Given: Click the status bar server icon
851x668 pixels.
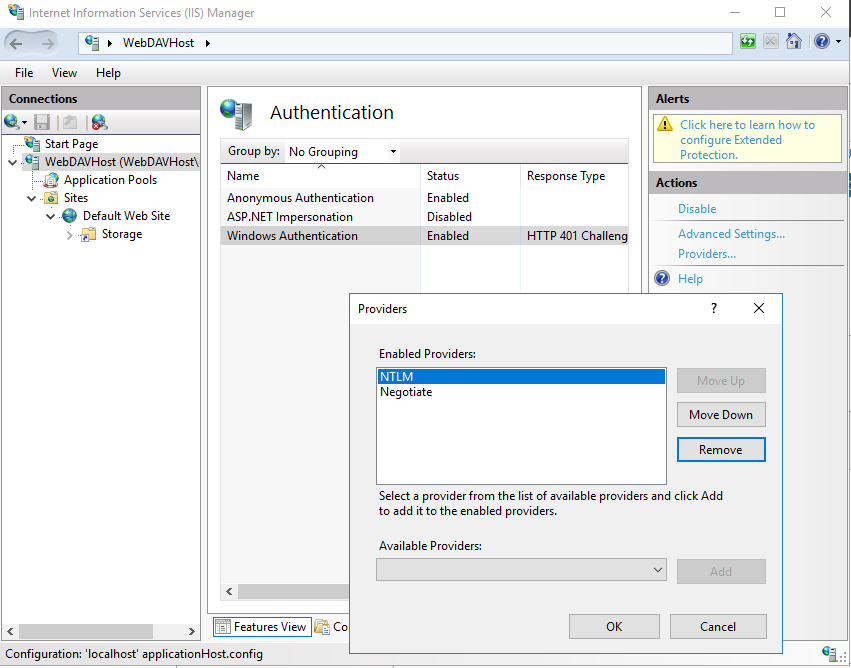Looking at the screenshot, I should [830, 653].
